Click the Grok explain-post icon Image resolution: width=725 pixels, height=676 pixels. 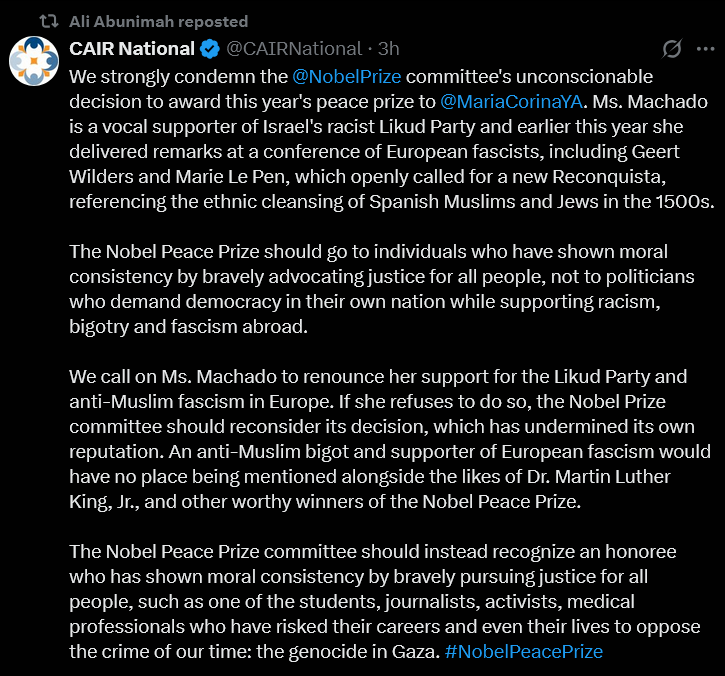(x=673, y=49)
